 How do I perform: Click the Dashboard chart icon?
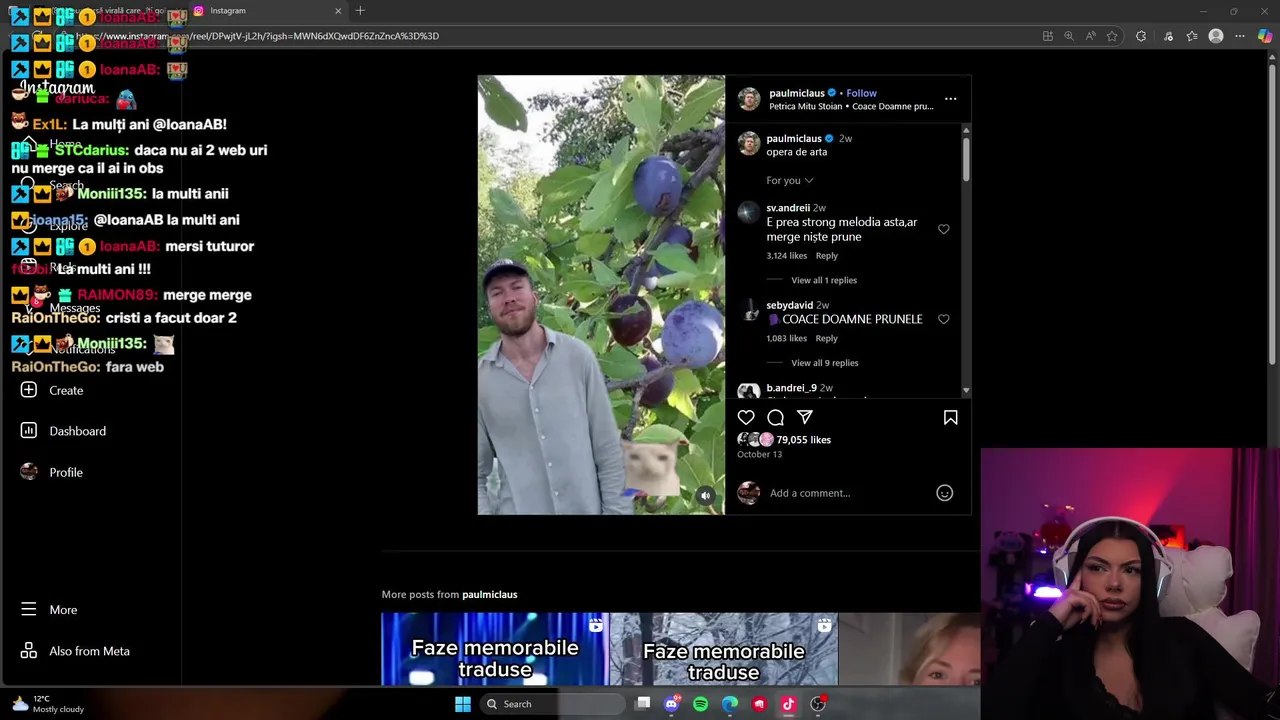click(29, 431)
